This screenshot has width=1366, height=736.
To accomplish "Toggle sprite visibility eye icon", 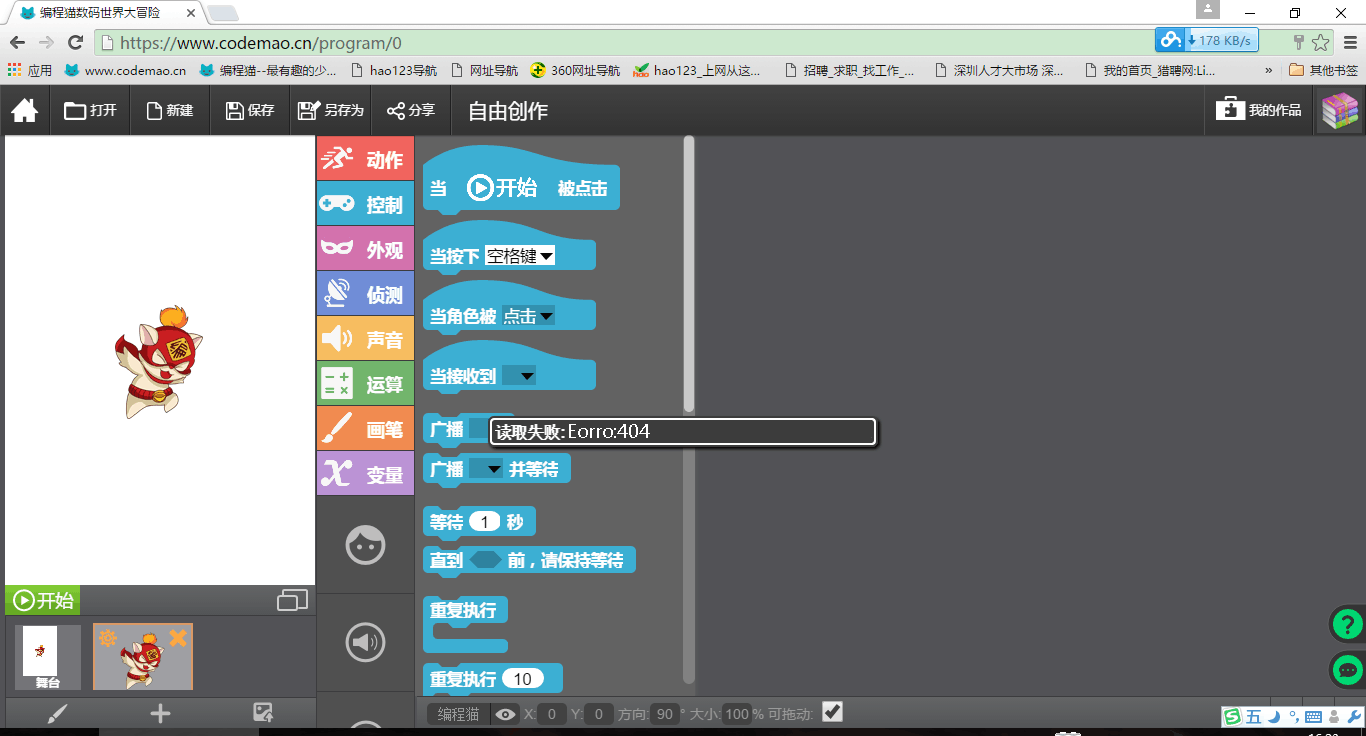I will point(506,714).
